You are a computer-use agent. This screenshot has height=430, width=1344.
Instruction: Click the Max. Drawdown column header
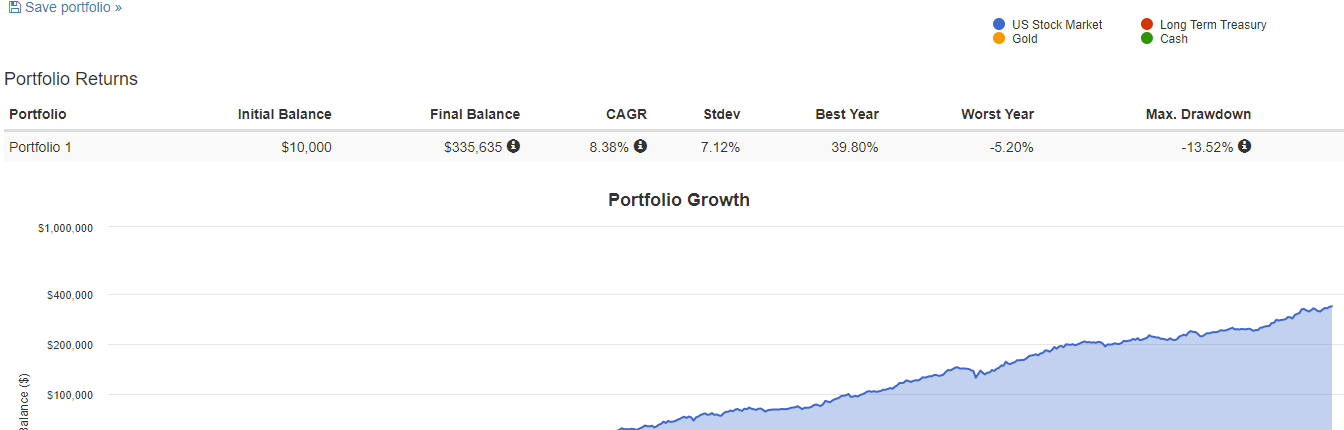[1198, 114]
